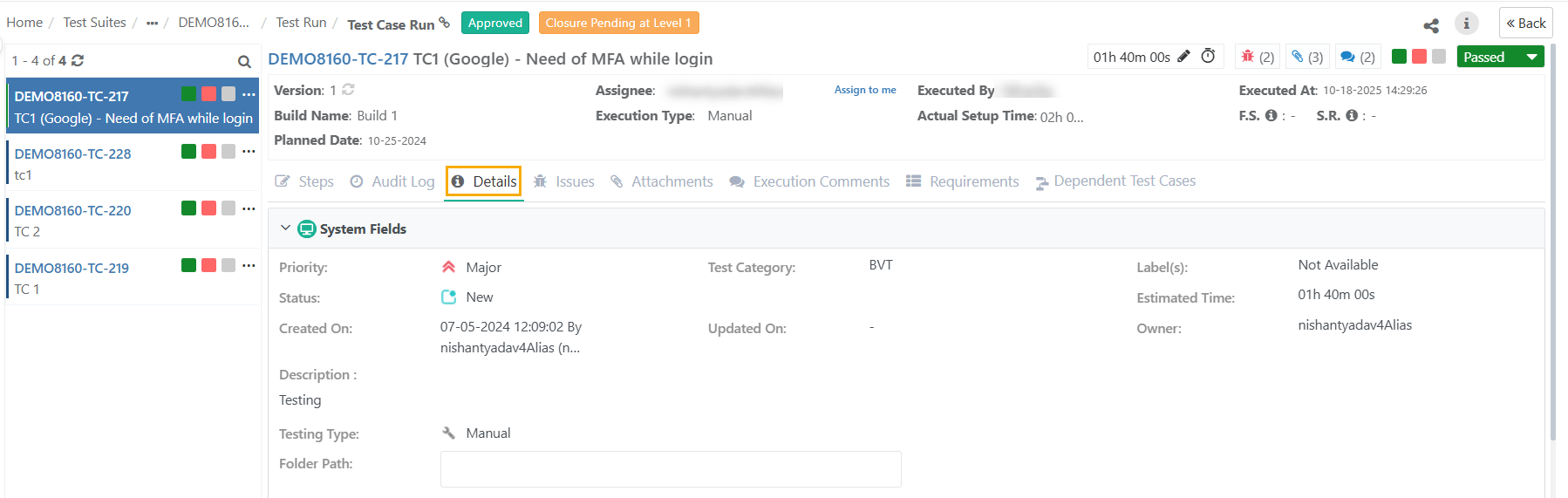Refresh the test case list count
This screenshot has height=498, width=1568.
click(78, 60)
